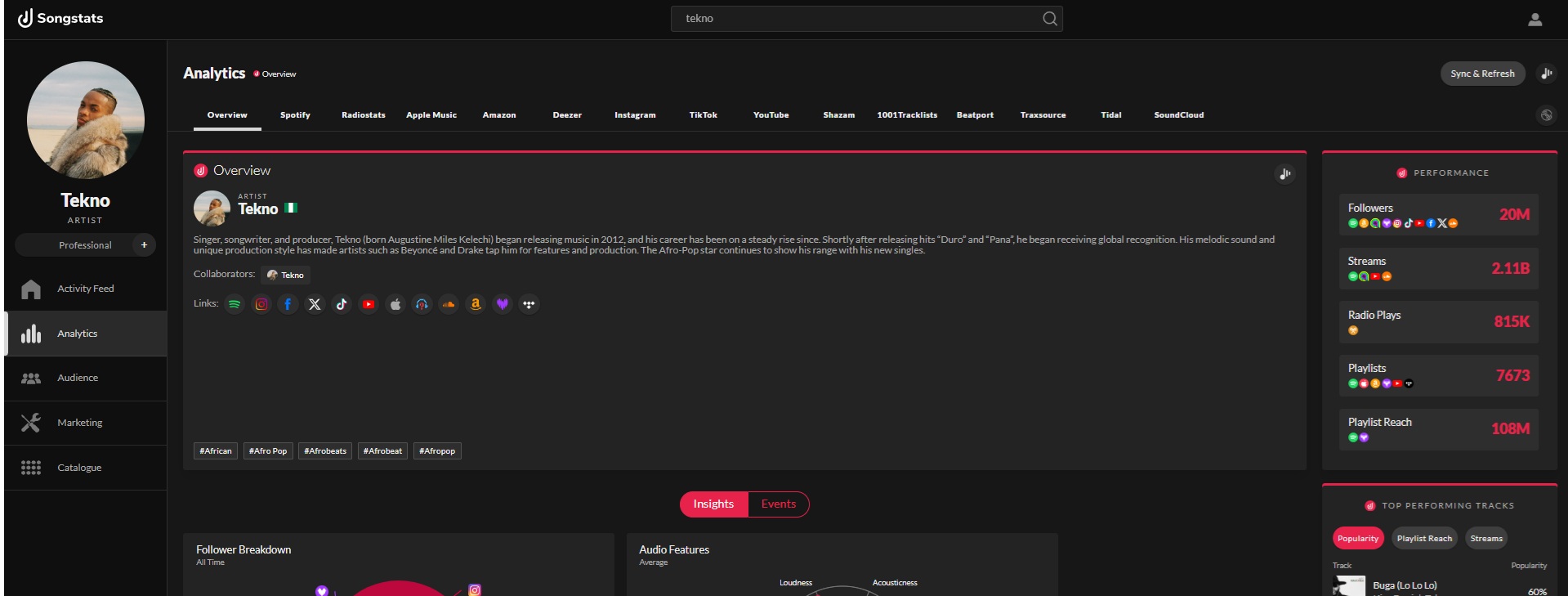The image size is (1568, 596).
Task: Click the magnifying glass search icon
Action: click(x=1050, y=19)
